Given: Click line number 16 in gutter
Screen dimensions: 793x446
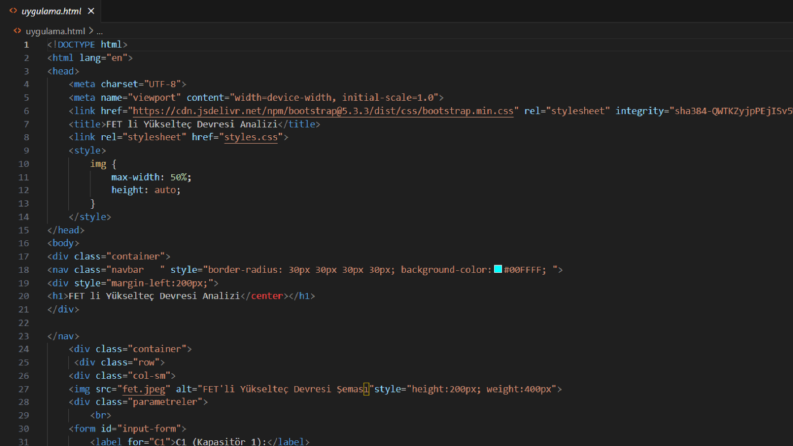Looking at the screenshot, I should click(24, 243).
